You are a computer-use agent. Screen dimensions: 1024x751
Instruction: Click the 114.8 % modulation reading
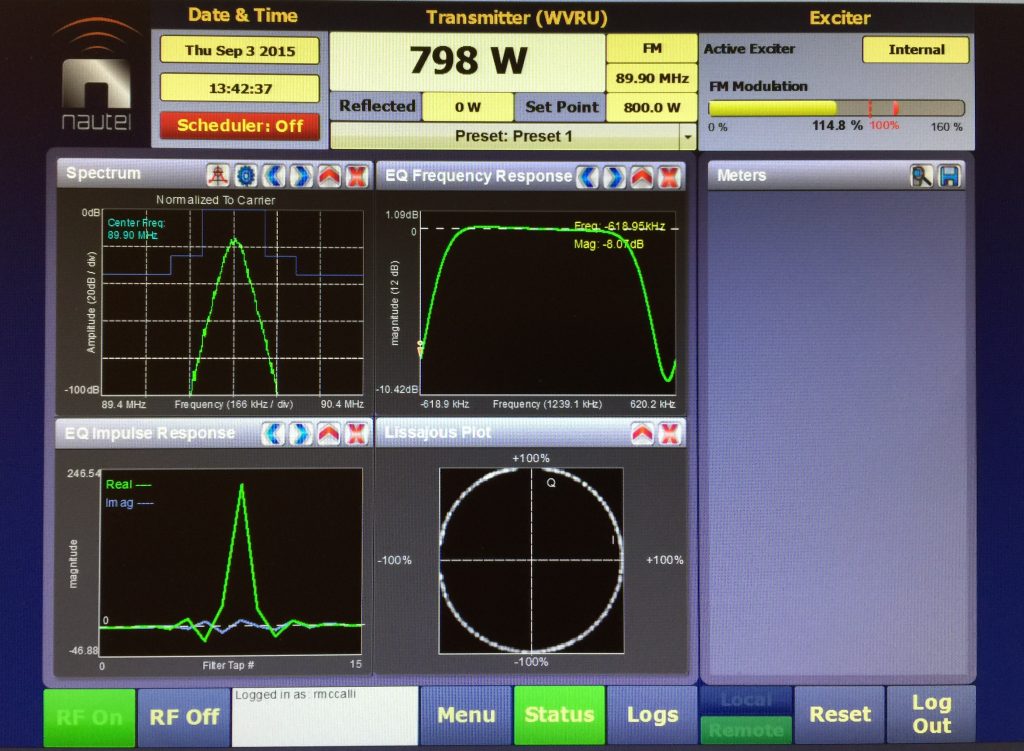tap(837, 125)
